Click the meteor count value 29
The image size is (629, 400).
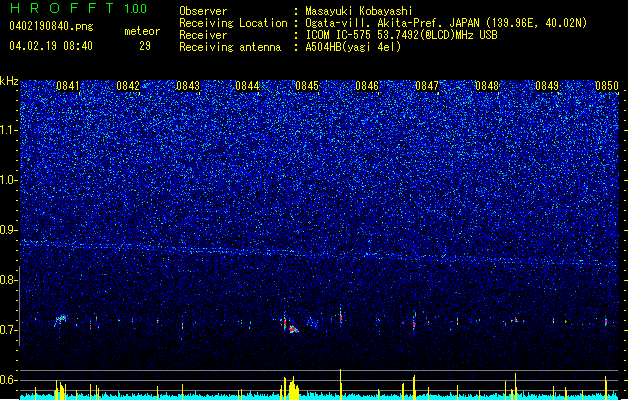[145, 46]
